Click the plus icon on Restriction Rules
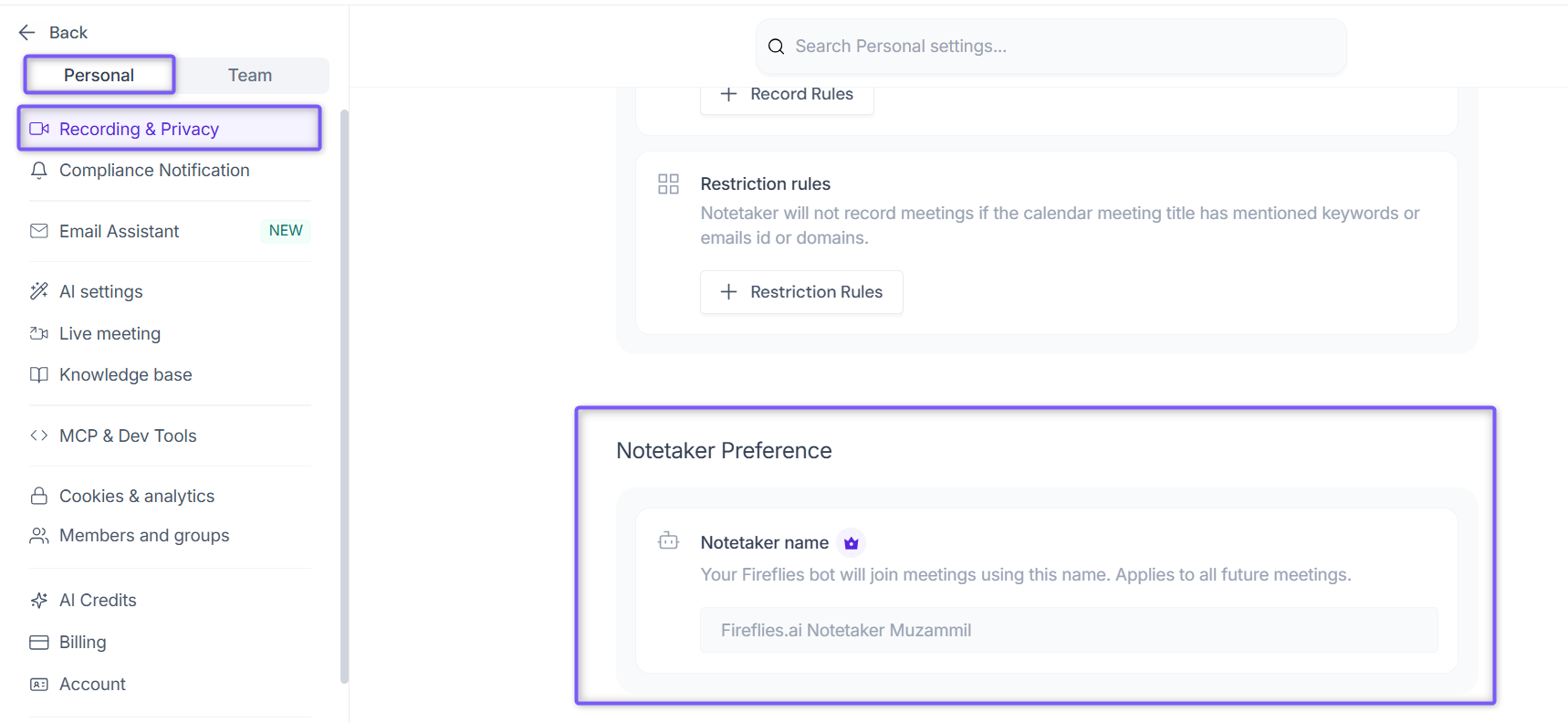This screenshot has width=1568, height=723. click(x=728, y=292)
